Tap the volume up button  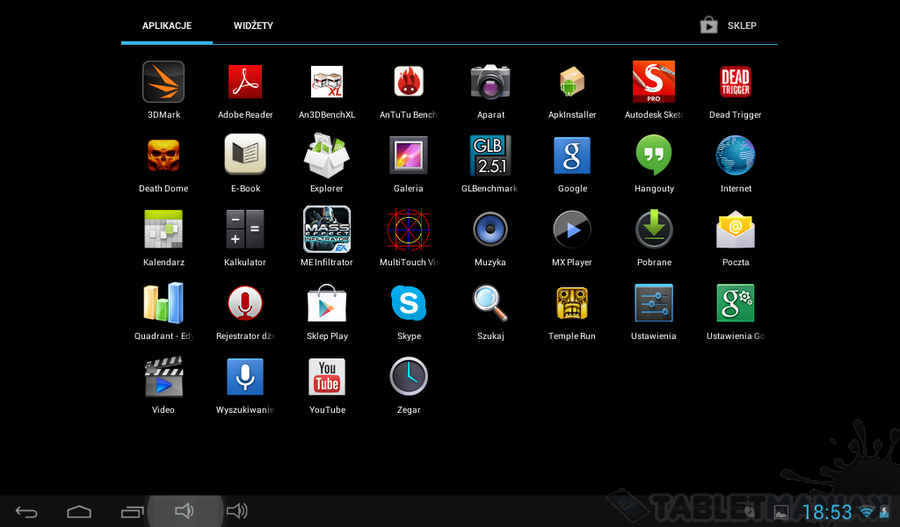click(x=237, y=511)
